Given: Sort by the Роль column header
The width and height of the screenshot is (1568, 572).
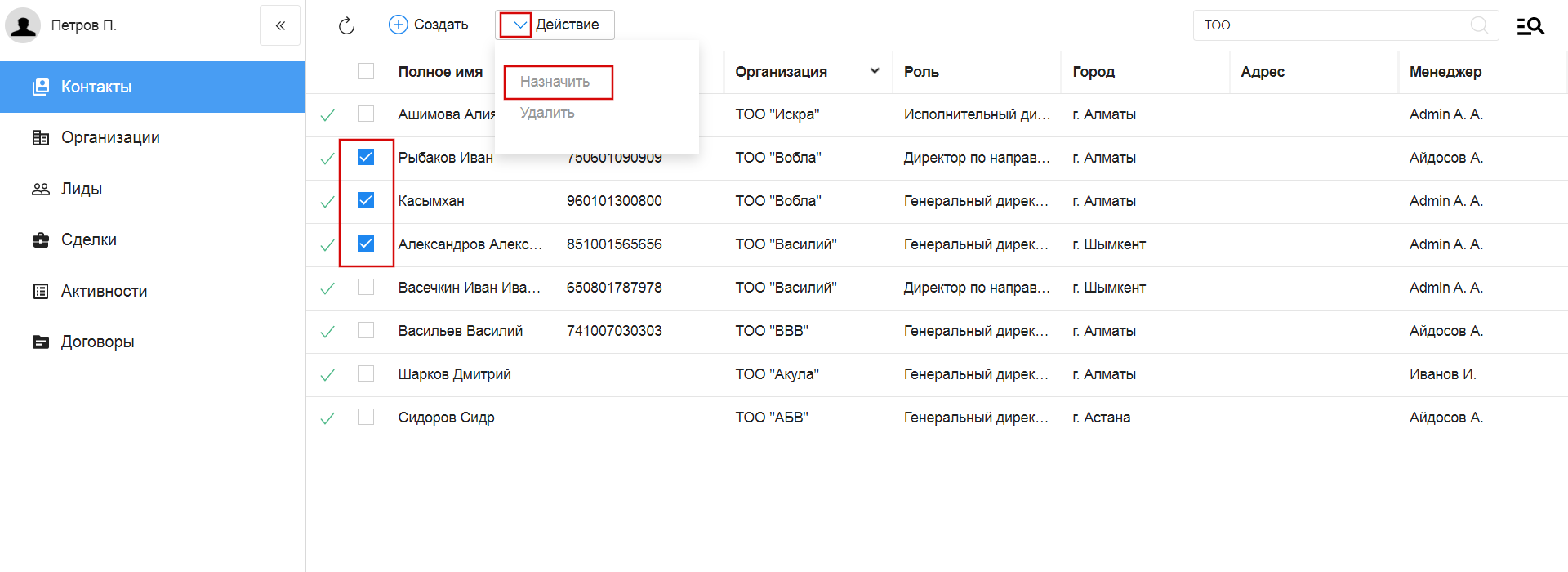Looking at the screenshot, I should click(921, 72).
